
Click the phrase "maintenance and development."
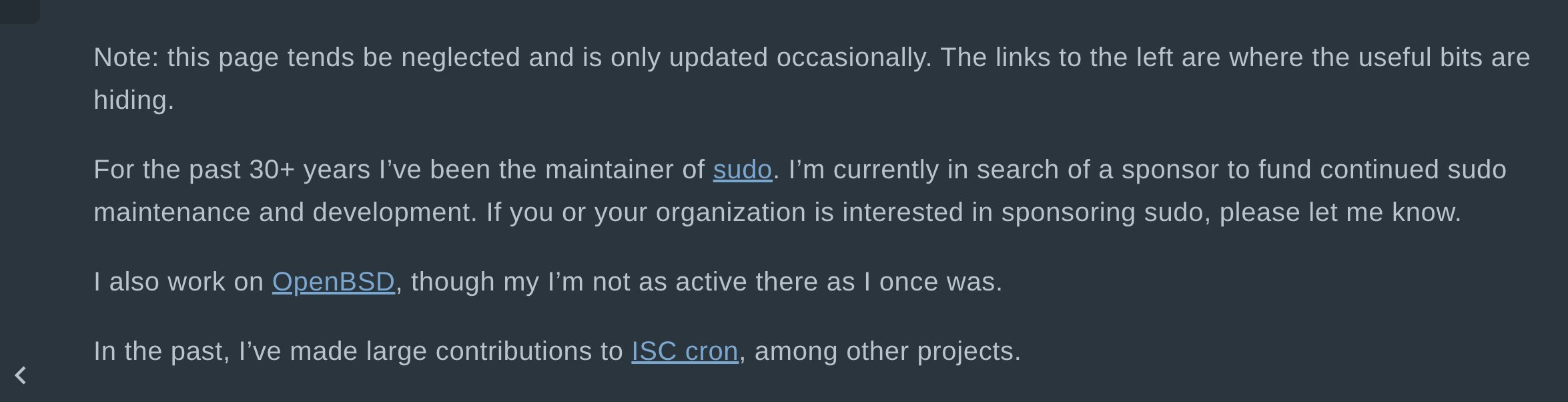285,212
